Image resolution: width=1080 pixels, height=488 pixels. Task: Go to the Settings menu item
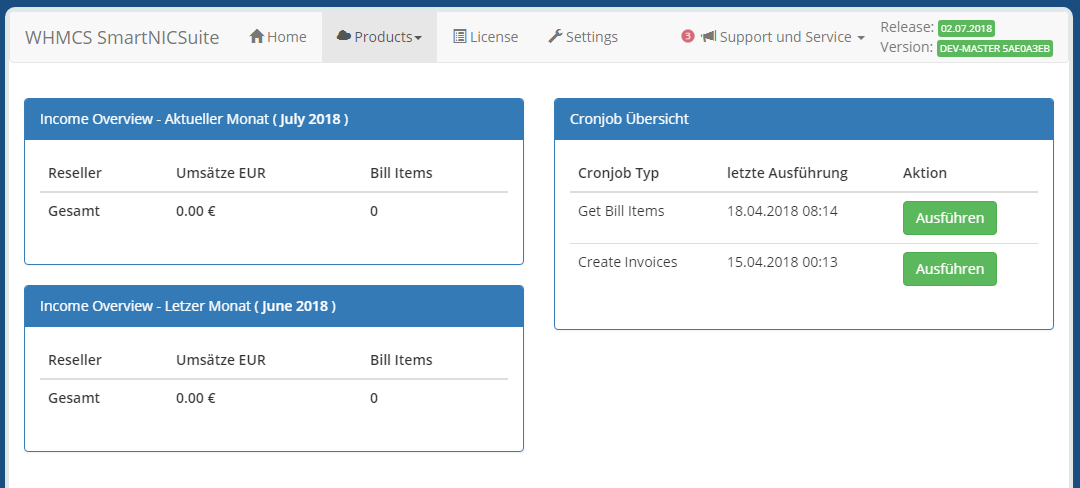[x=583, y=37]
